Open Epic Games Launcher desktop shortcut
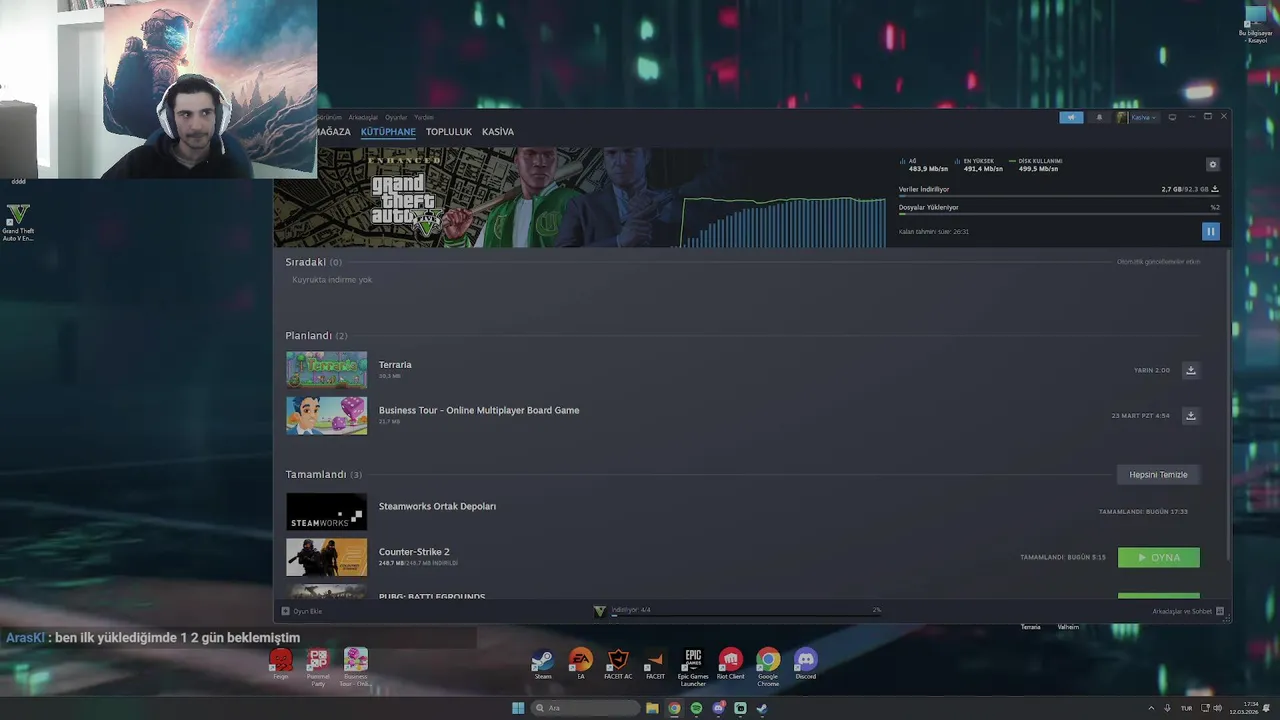The image size is (1280, 720). click(x=693, y=667)
